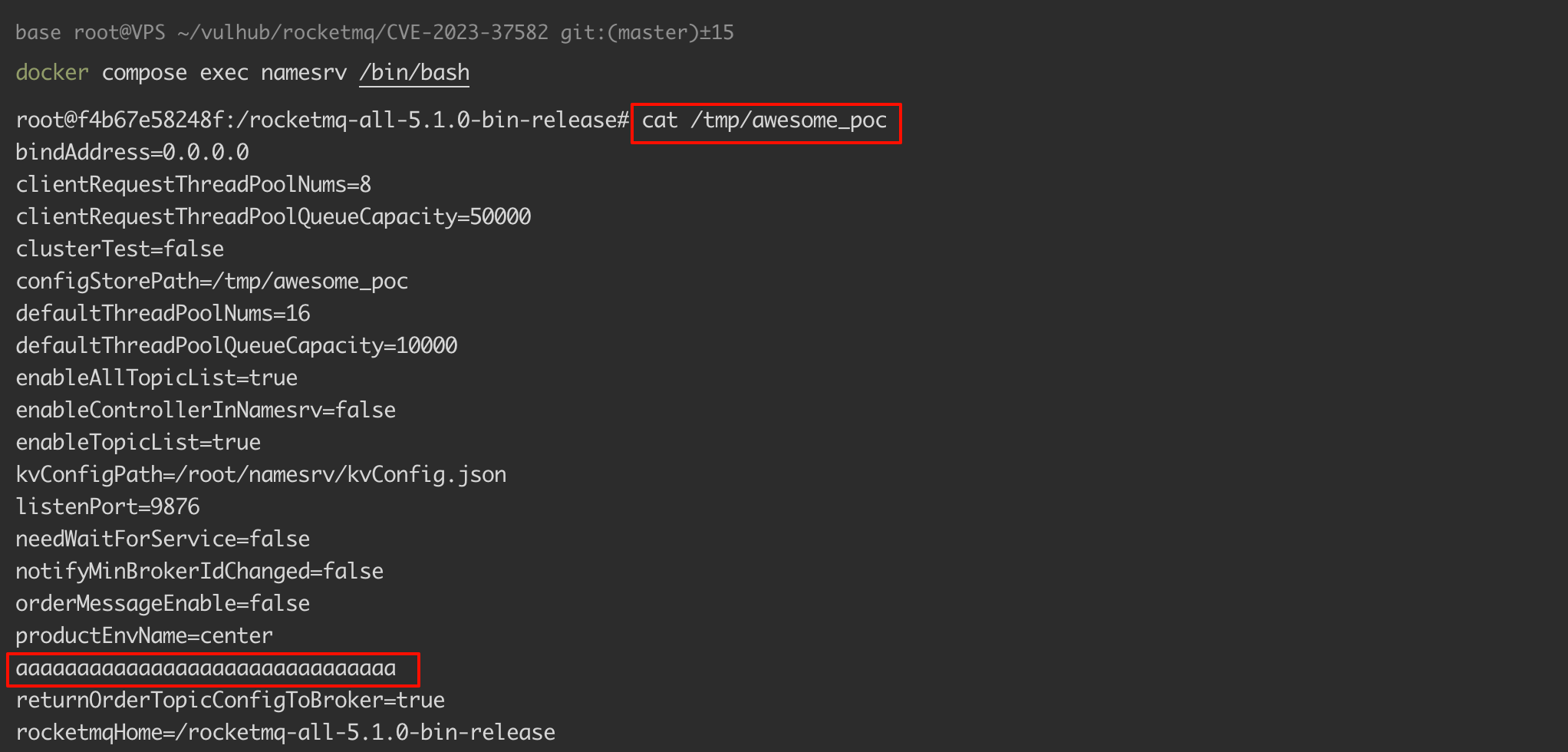Screen dimensions: 1568x752
Task: Click the defaultThreadPoolQueueCapacity=10000 line
Action: tap(236, 346)
